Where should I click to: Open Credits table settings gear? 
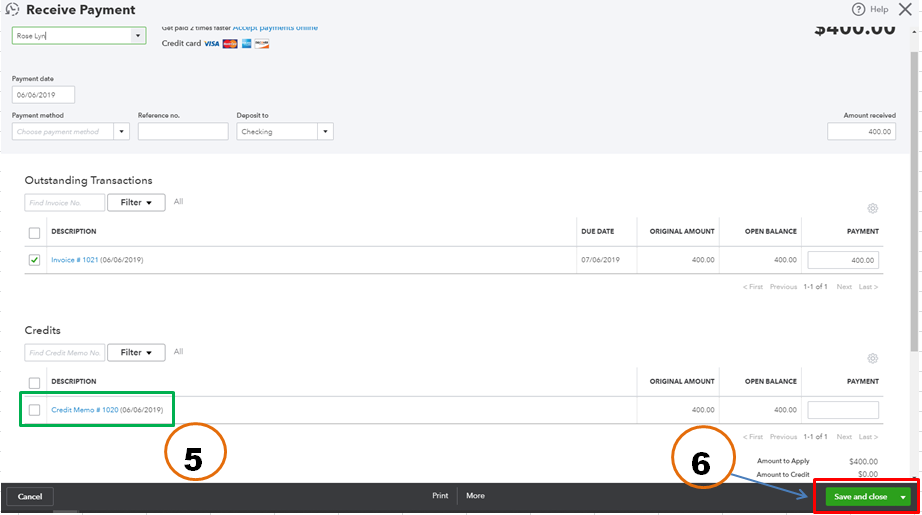pyautogui.click(x=873, y=358)
